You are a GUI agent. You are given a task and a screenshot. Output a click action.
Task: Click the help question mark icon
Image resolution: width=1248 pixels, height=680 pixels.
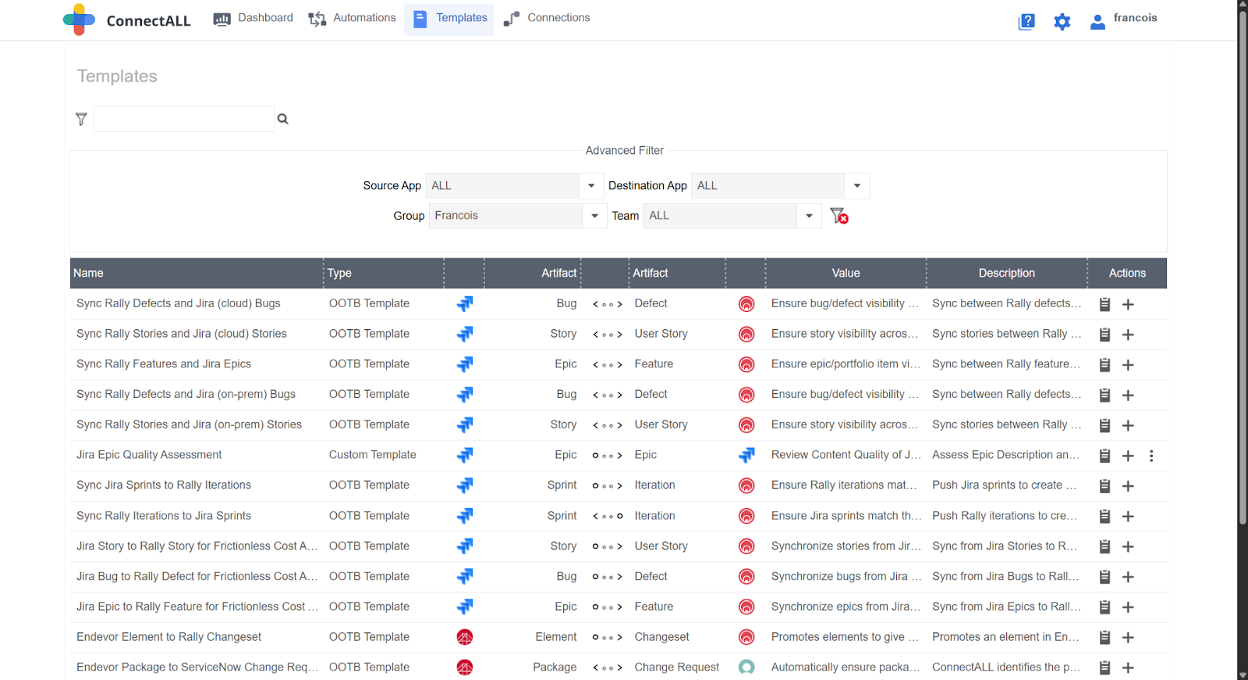1026,21
